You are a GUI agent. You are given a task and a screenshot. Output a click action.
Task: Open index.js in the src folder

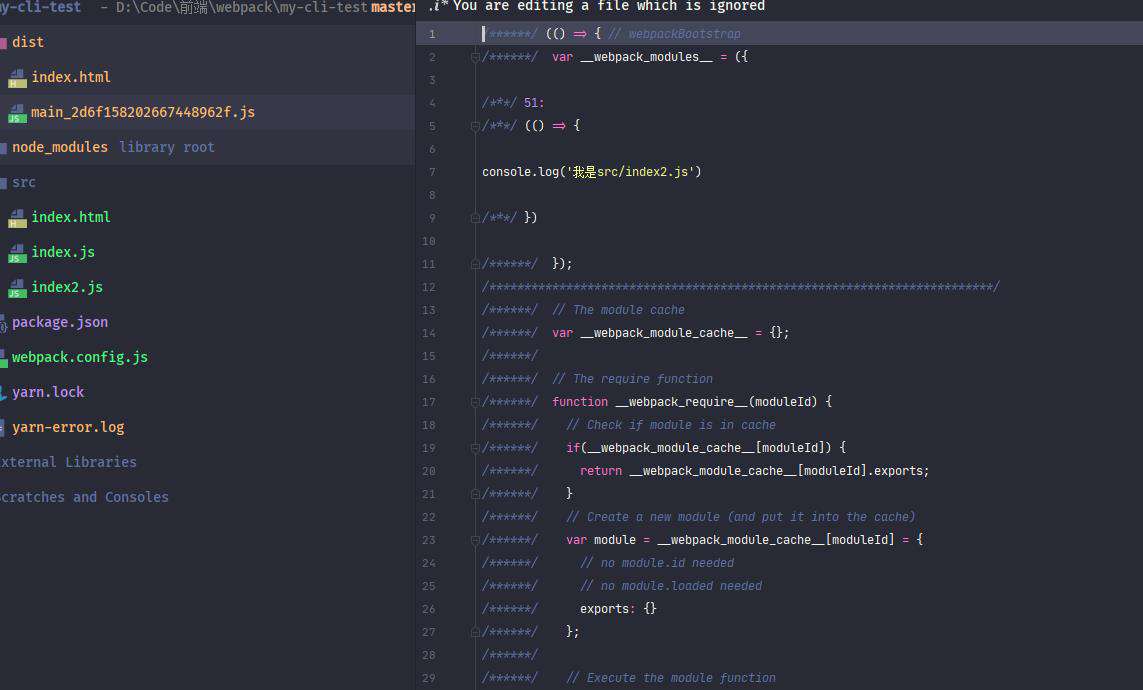click(63, 252)
